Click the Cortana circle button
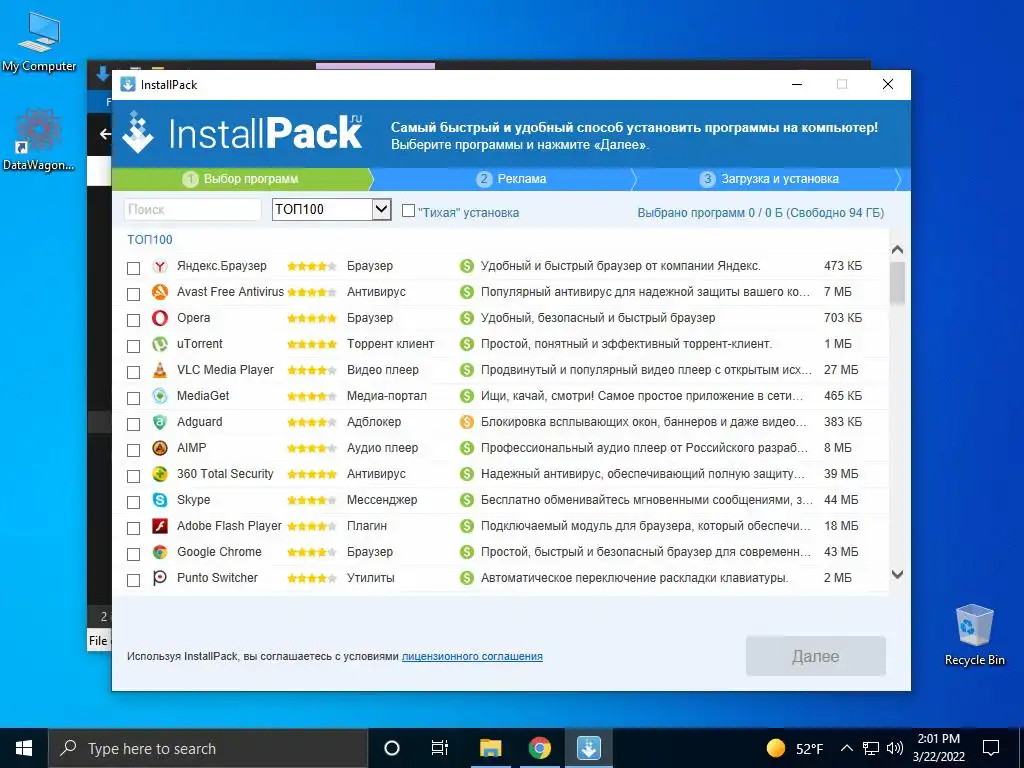Viewport: 1024px width, 768px height. pyautogui.click(x=392, y=748)
